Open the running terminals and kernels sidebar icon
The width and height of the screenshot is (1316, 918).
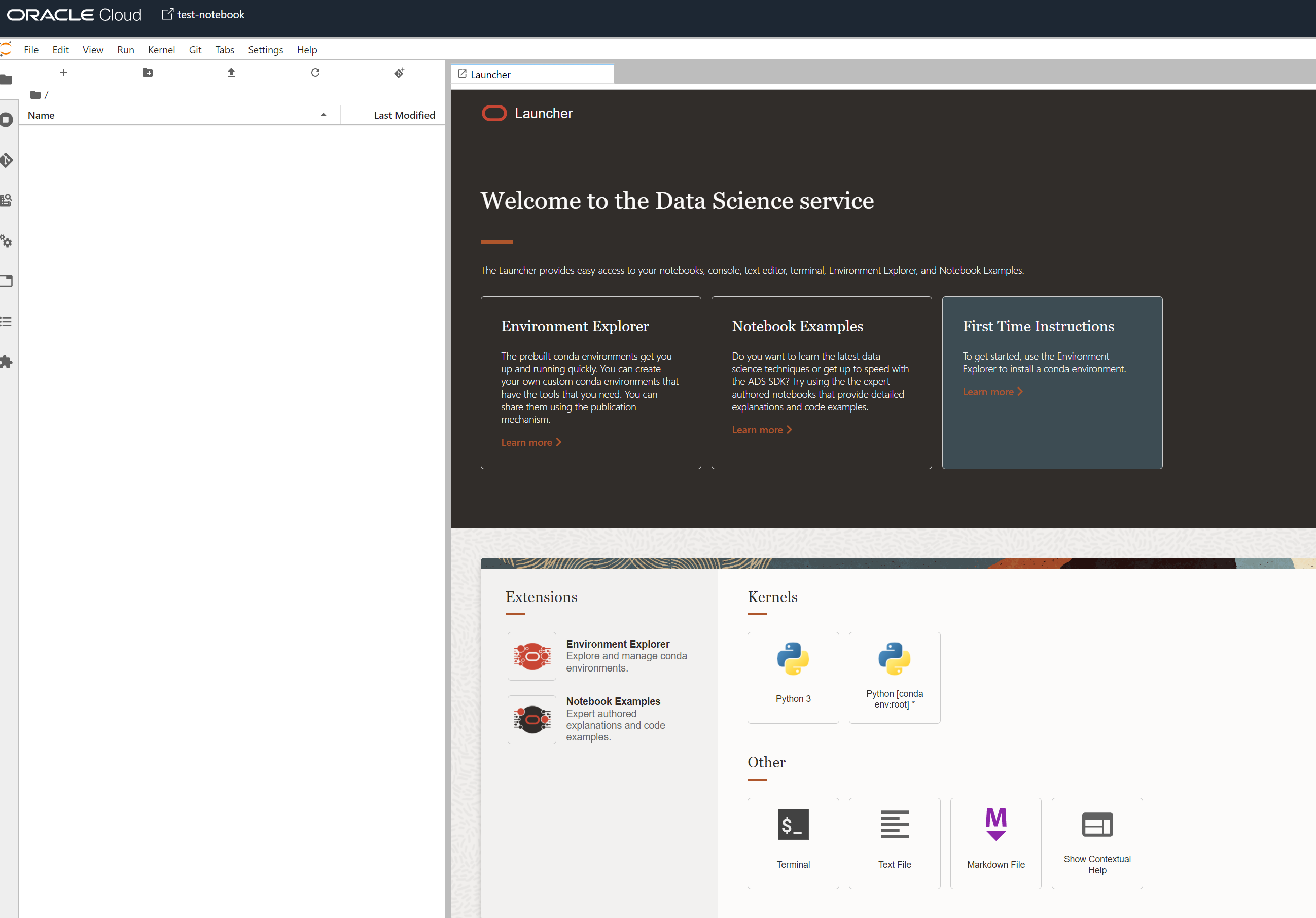(6, 120)
